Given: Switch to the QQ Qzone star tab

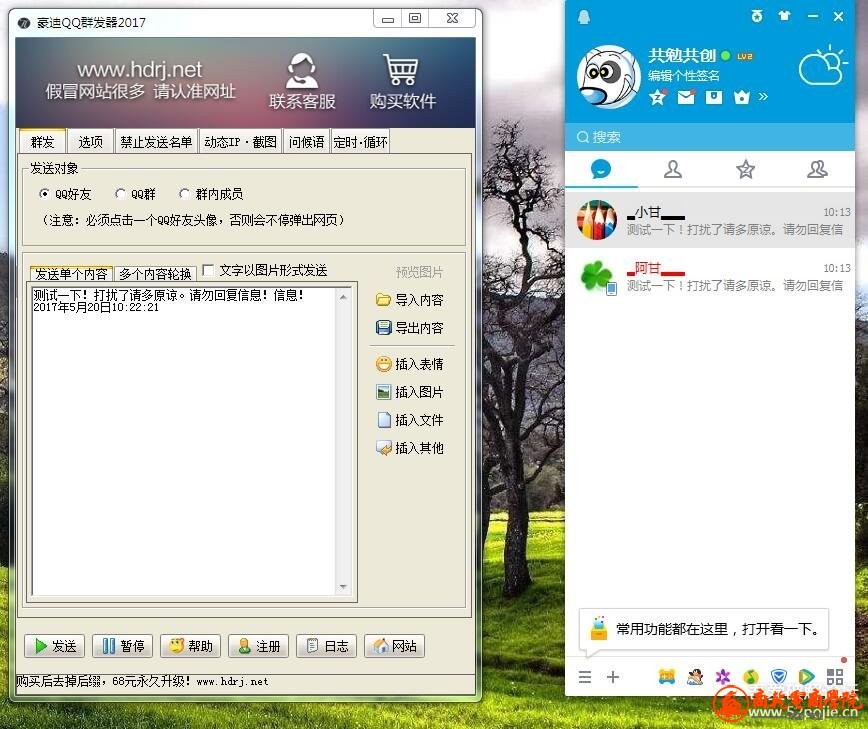Looking at the screenshot, I should 746,169.
